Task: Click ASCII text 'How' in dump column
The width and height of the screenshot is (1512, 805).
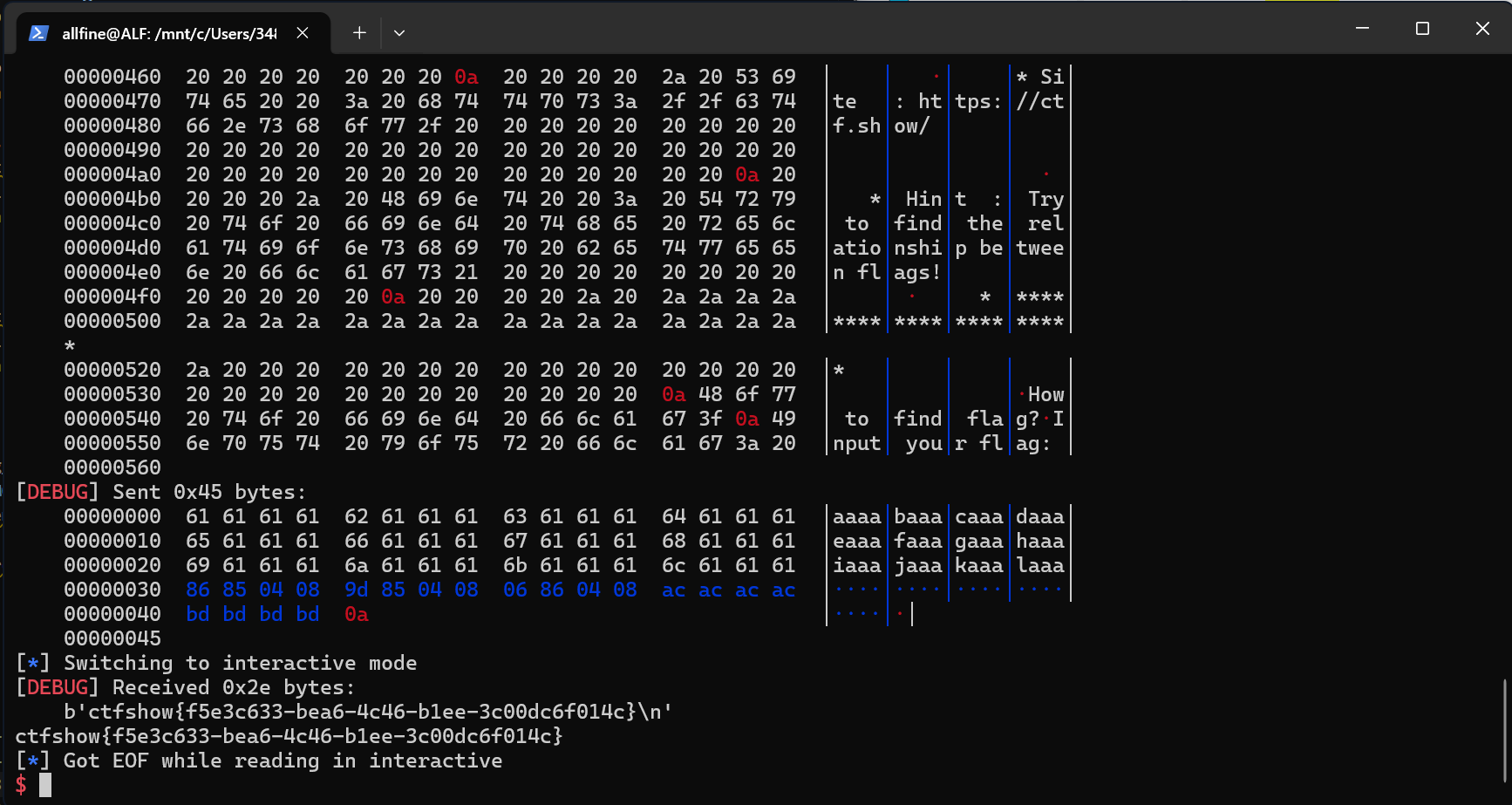Action: coord(1046,394)
